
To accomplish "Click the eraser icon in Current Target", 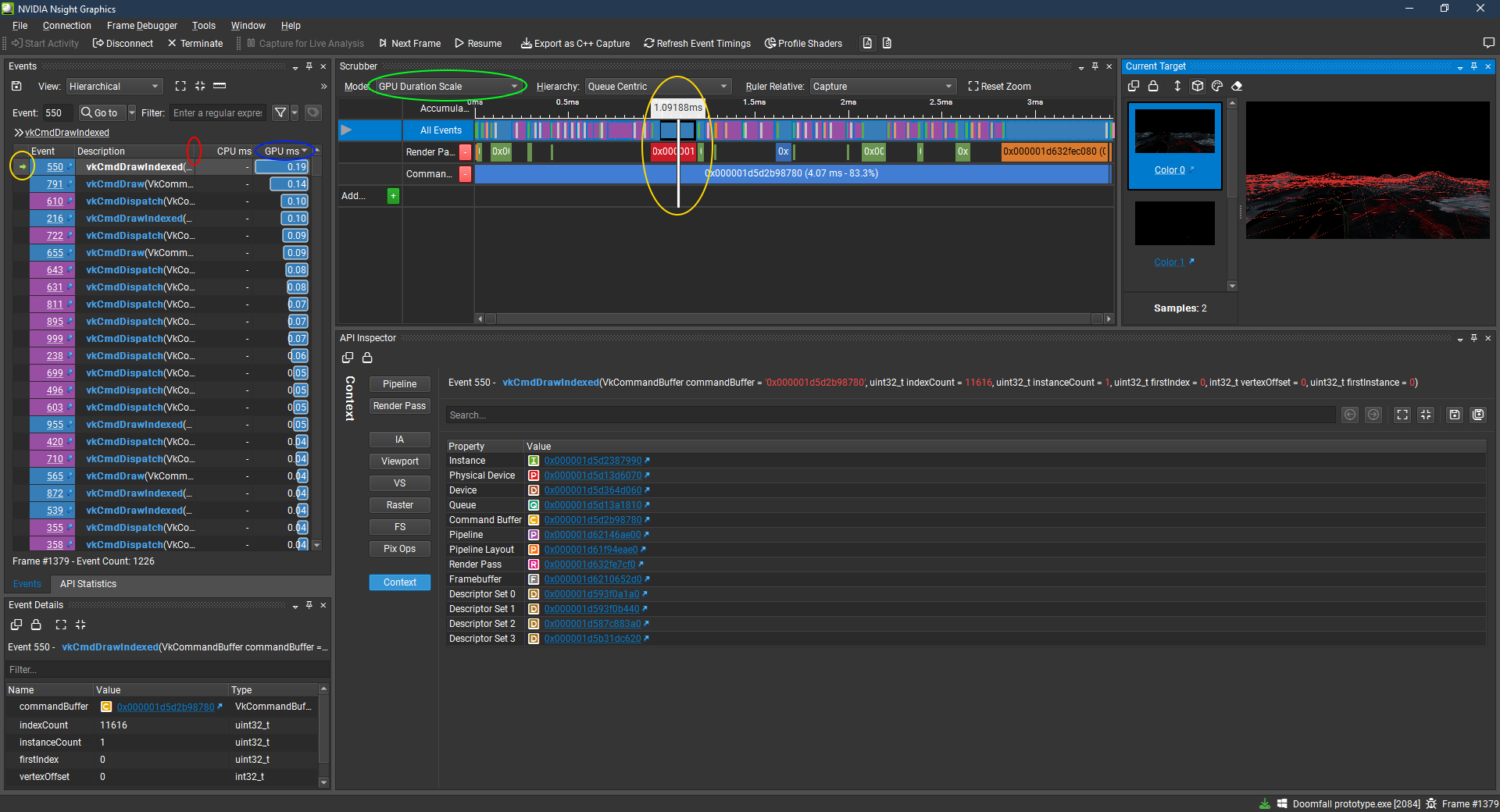I will pos(1237,86).
